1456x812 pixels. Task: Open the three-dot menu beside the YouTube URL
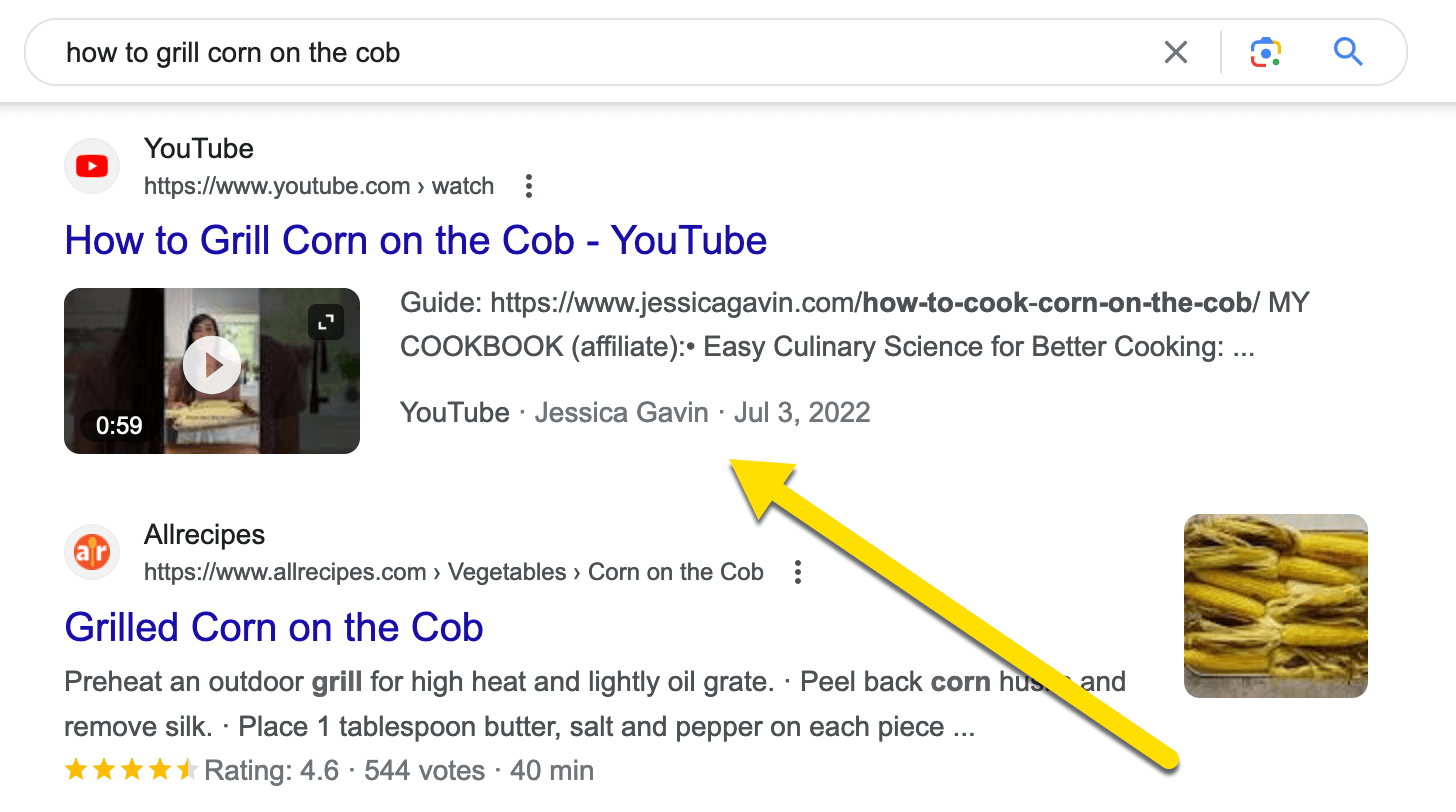coord(529,186)
